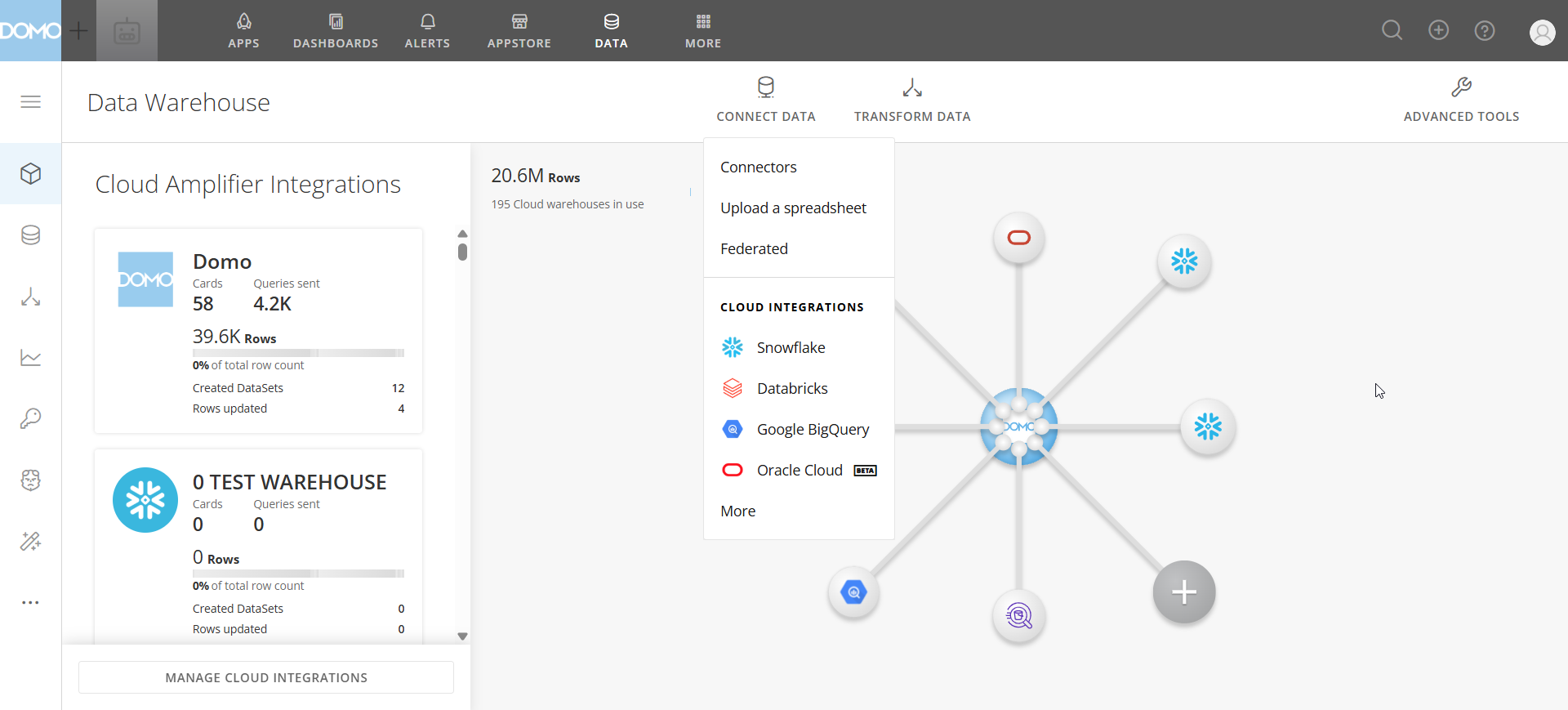
Task: Click the BigQuery node in the diagram
Action: 853,592
